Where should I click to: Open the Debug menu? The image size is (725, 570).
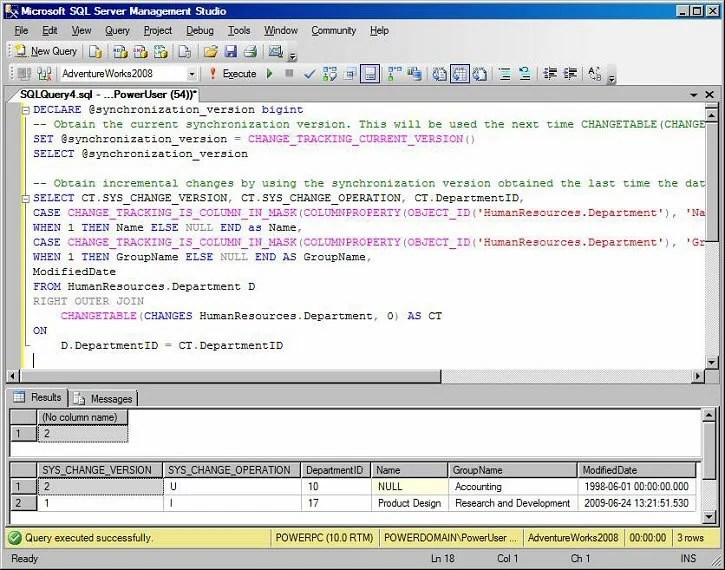[x=200, y=31]
